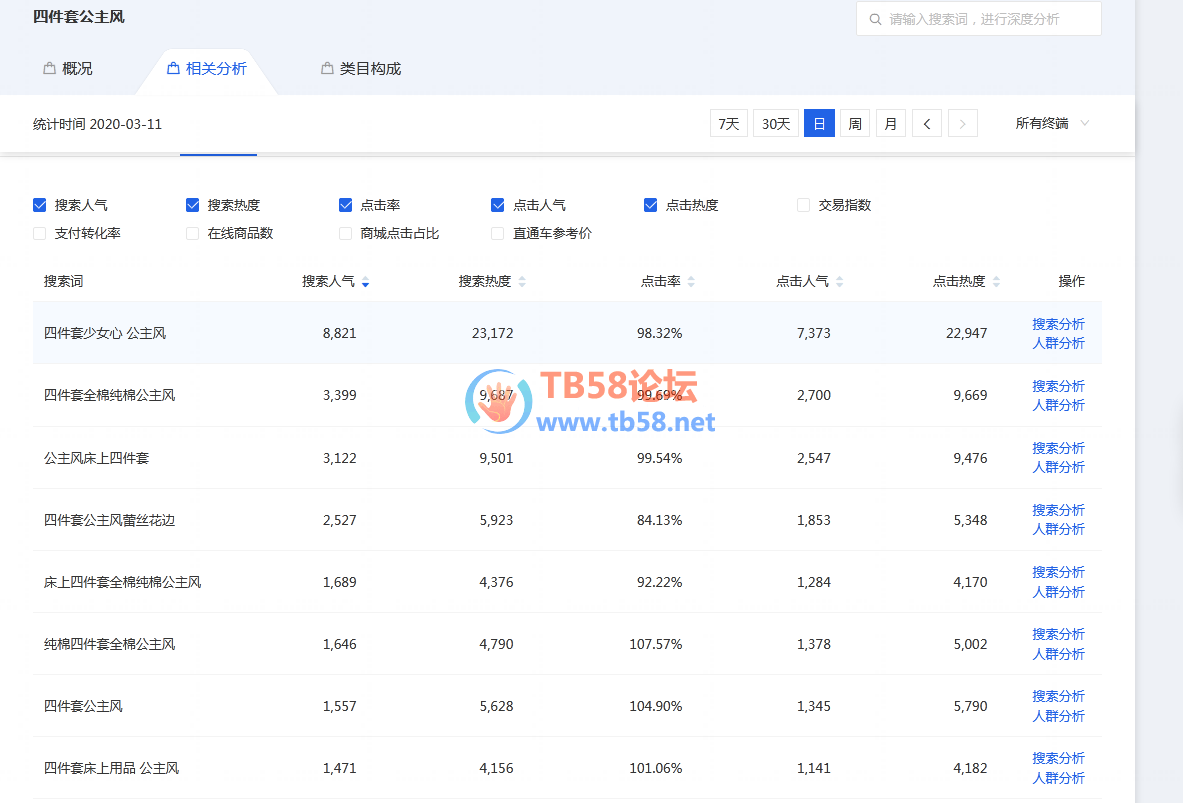The height and width of the screenshot is (803, 1183).
Task: Uncheck the 搜索热度 checkbox
Action: click(x=192, y=205)
